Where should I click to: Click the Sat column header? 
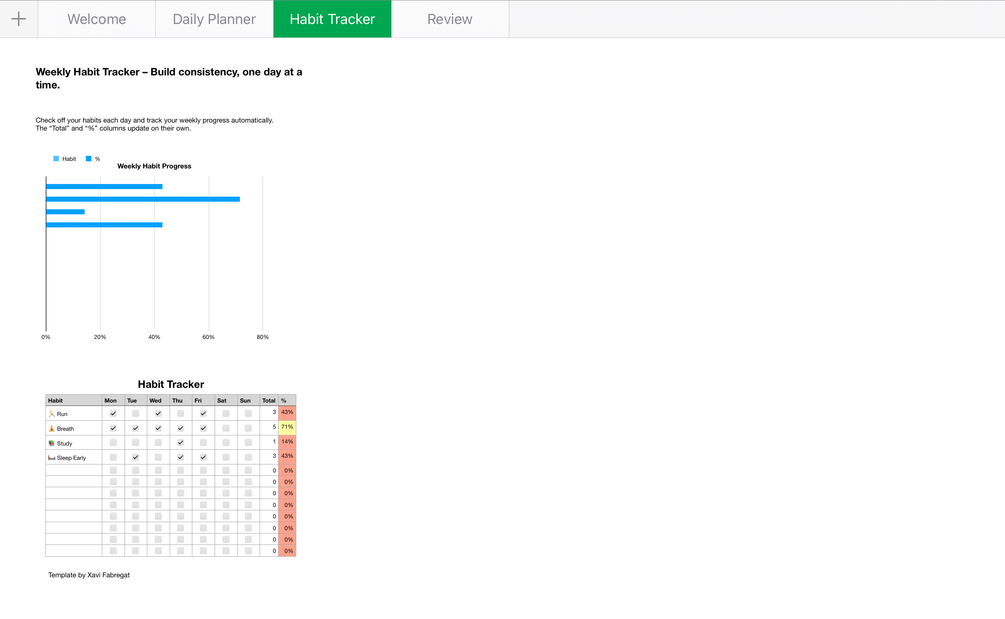(226, 400)
